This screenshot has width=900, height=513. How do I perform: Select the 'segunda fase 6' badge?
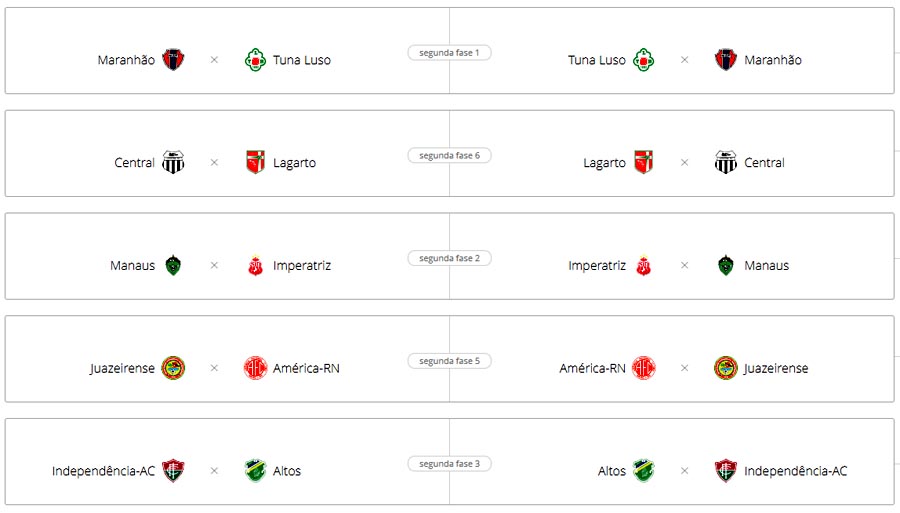(449, 156)
